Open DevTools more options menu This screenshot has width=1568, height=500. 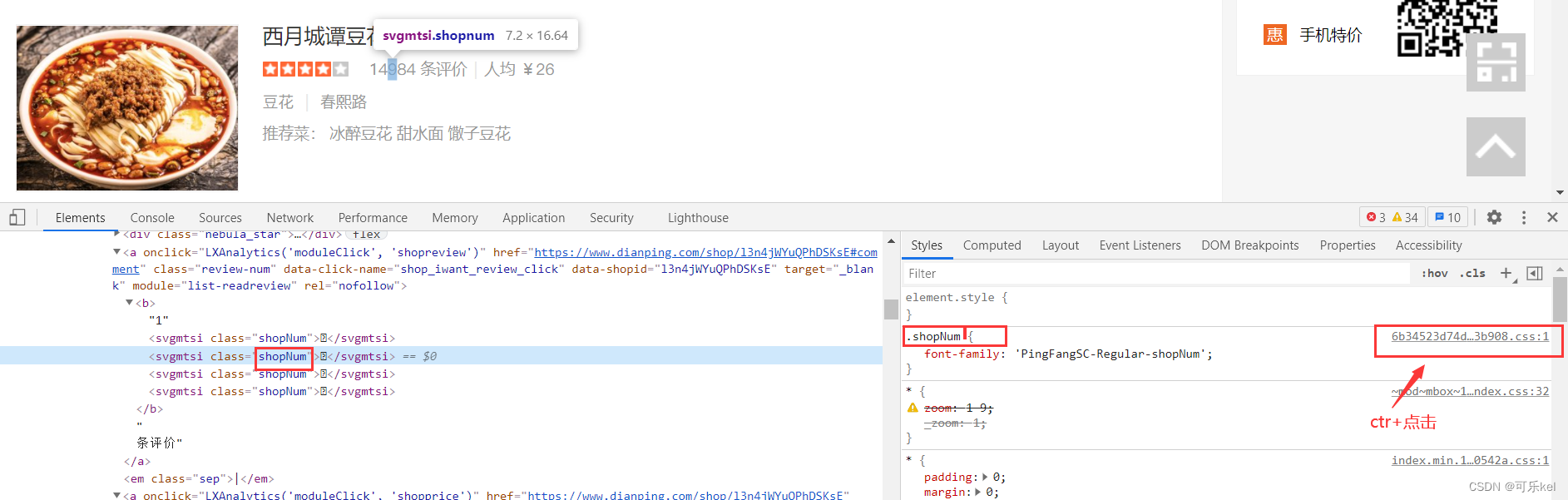pyautogui.click(x=1524, y=217)
